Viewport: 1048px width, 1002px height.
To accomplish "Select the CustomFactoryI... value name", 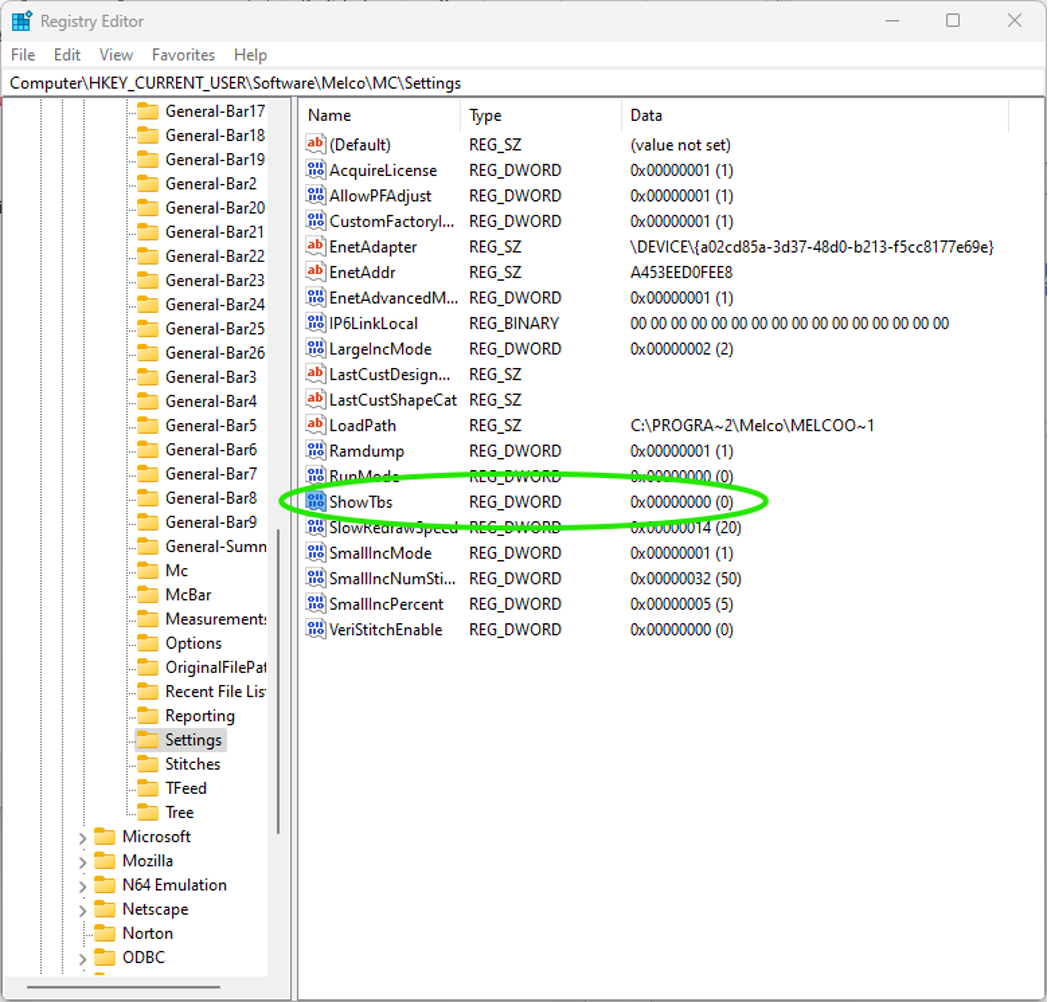I will (x=392, y=221).
